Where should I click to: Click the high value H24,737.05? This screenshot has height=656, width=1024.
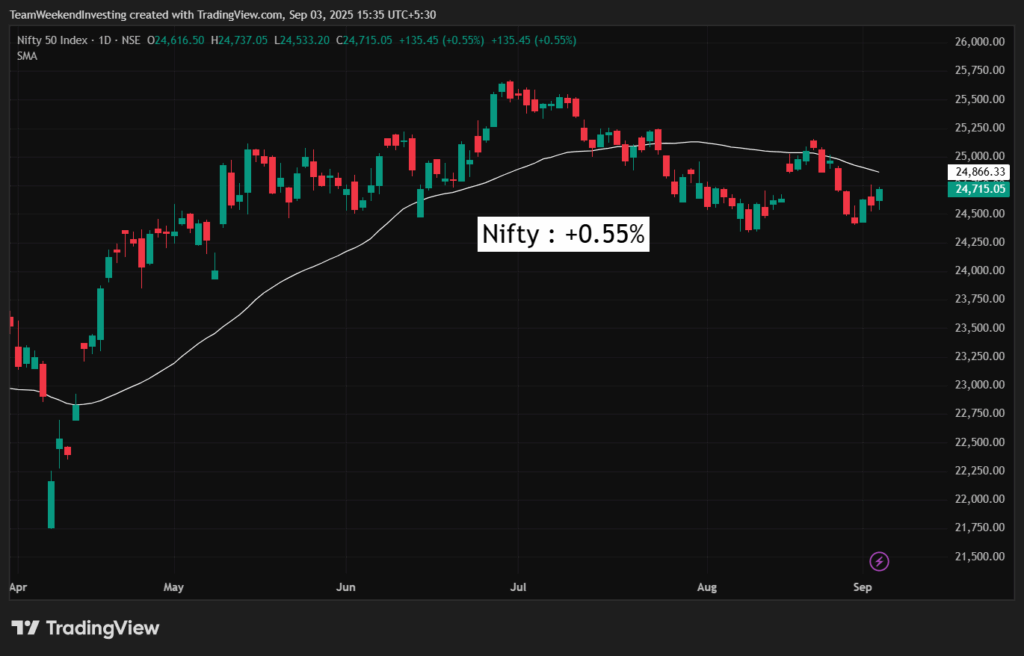coord(238,41)
